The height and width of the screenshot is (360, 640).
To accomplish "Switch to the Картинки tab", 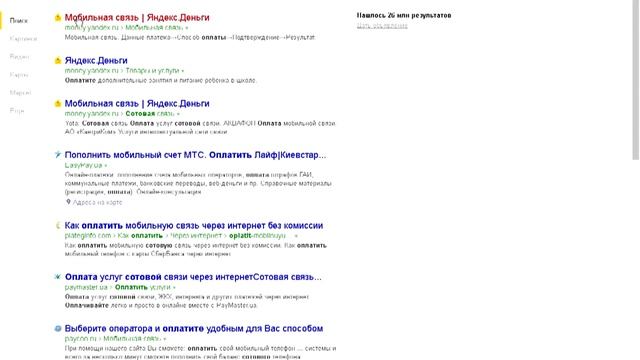I will click(x=23, y=39).
